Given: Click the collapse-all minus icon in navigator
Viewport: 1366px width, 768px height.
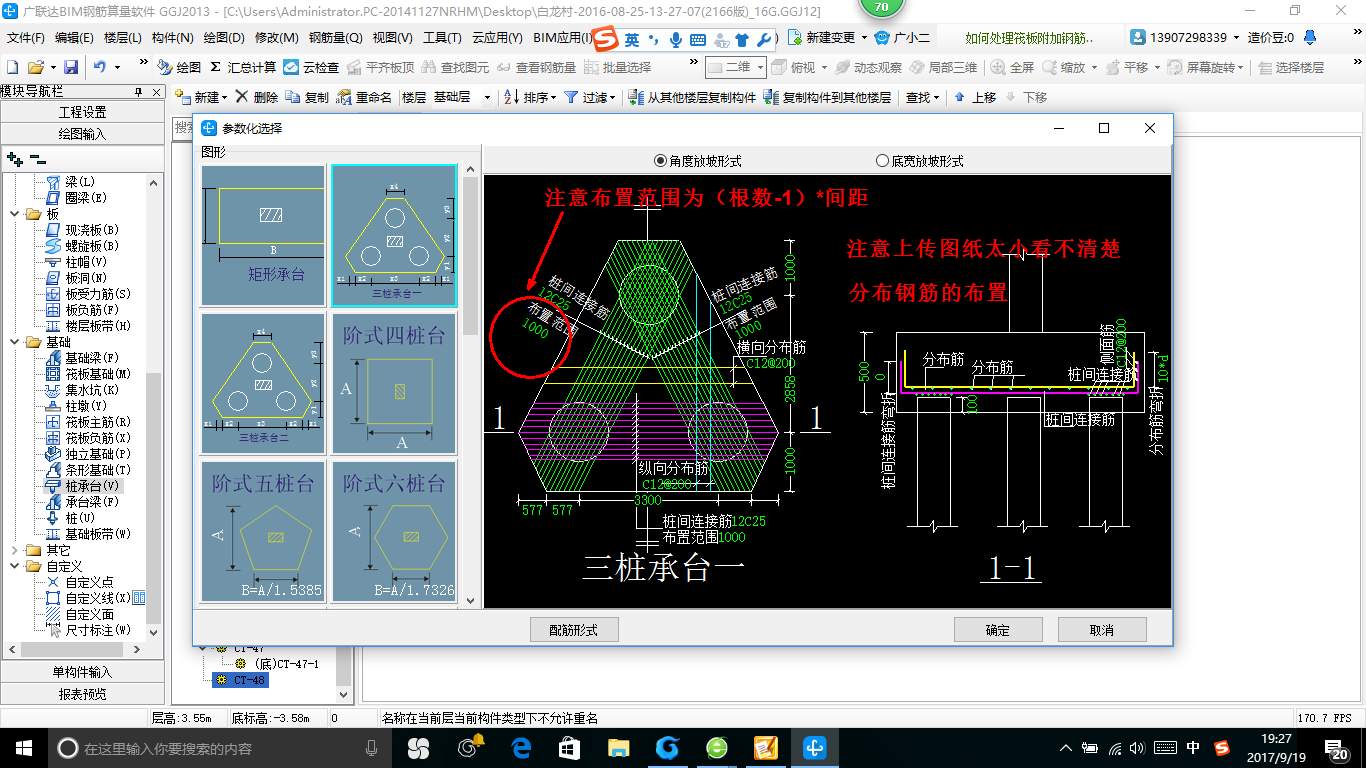Looking at the screenshot, I should [38, 159].
